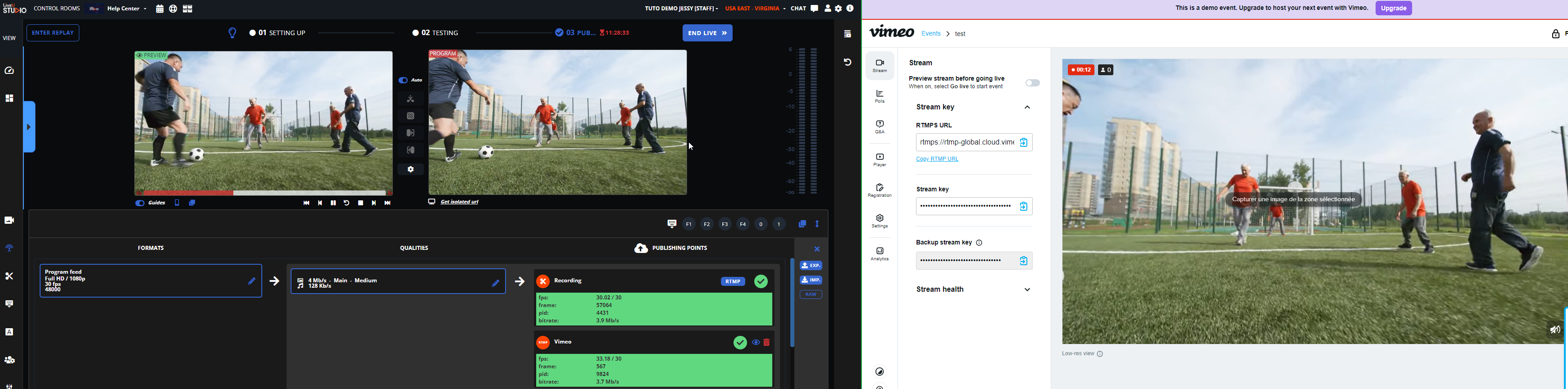Open the layouts grid icon in LiveU sidebar
Image resolution: width=1568 pixels, height=389 pixels.
pyautogui.click(x=9, y=99)
